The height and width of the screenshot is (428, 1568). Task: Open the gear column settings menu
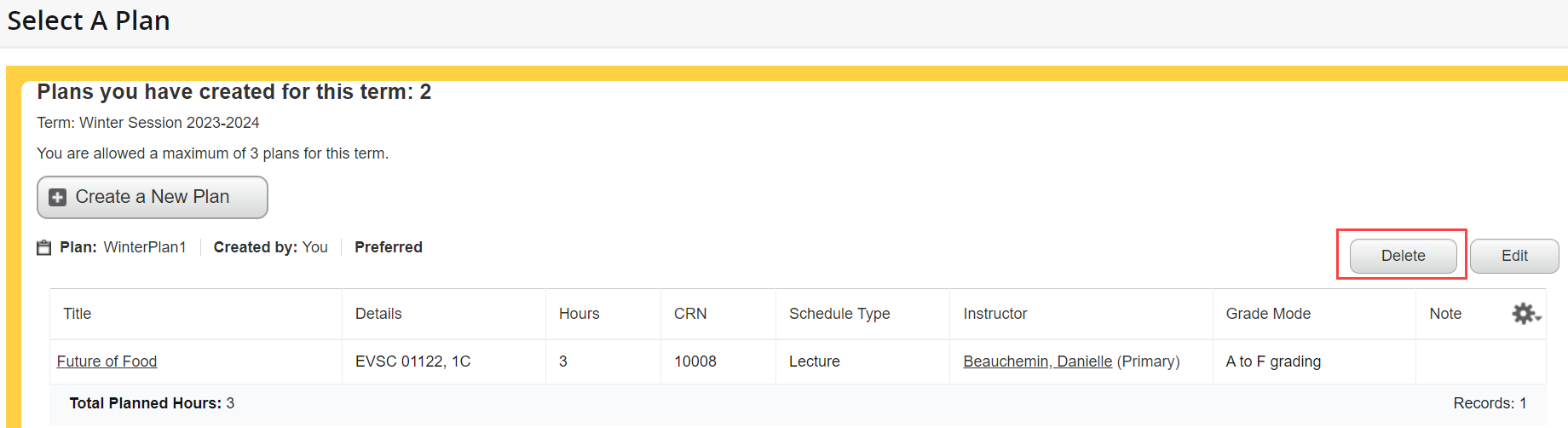coord(1525,314)
